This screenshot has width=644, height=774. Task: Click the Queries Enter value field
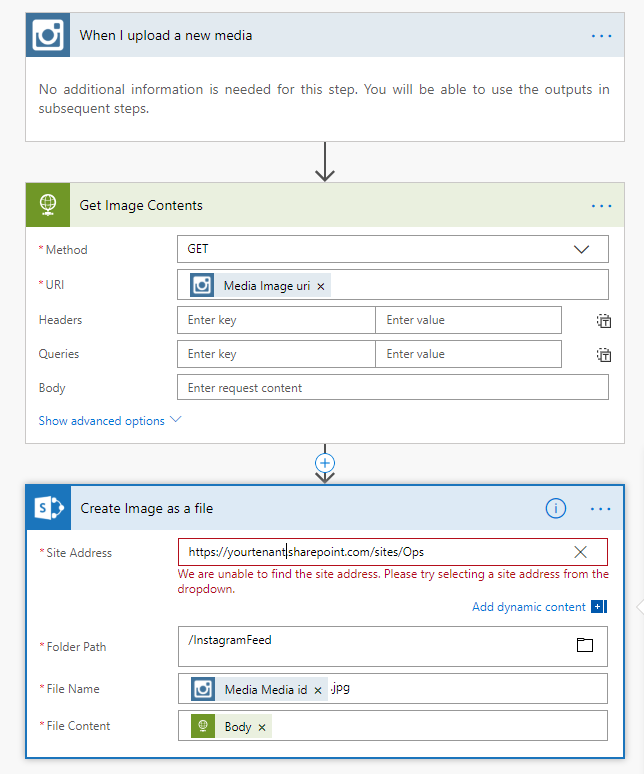(468, 354)
